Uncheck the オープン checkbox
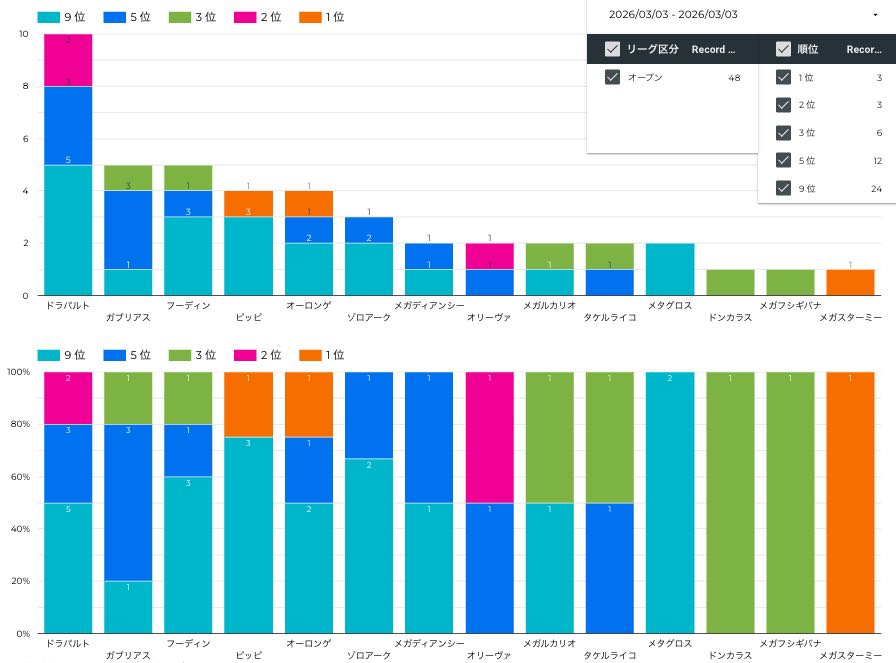This screenshot has height=663, width=896. tap(613, 77)
